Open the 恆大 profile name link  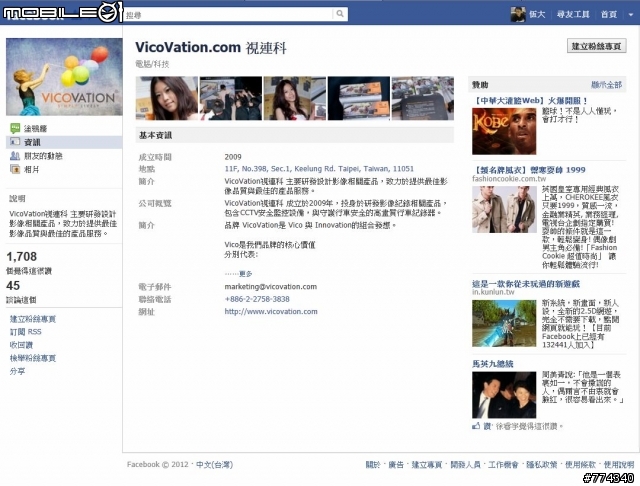pyautogui.click(x=537, y=14)
